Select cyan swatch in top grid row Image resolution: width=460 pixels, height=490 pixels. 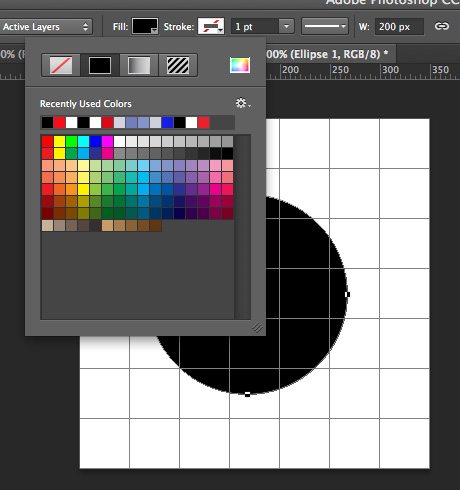click(x=83, y=141)
